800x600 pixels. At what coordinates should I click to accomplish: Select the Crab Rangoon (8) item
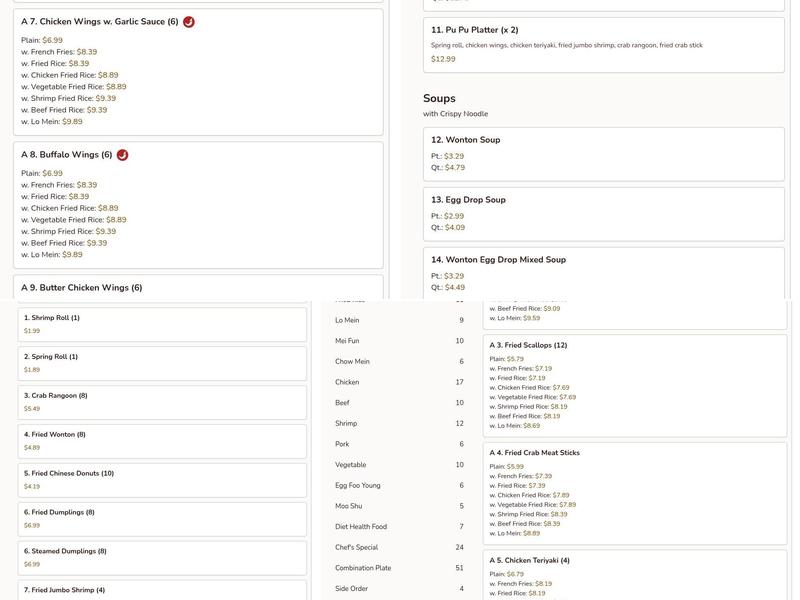[162, 402]
